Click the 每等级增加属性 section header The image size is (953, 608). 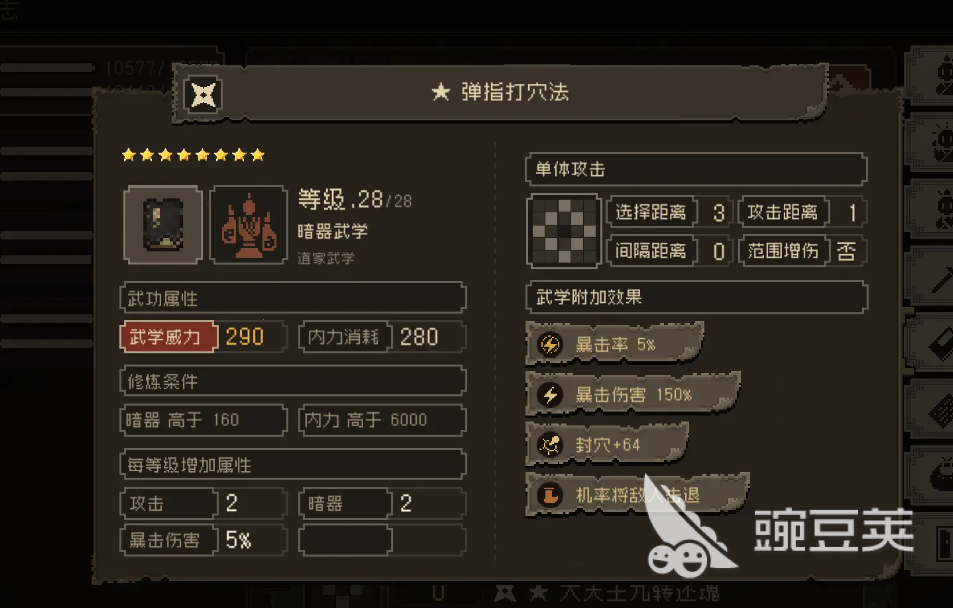293,465
